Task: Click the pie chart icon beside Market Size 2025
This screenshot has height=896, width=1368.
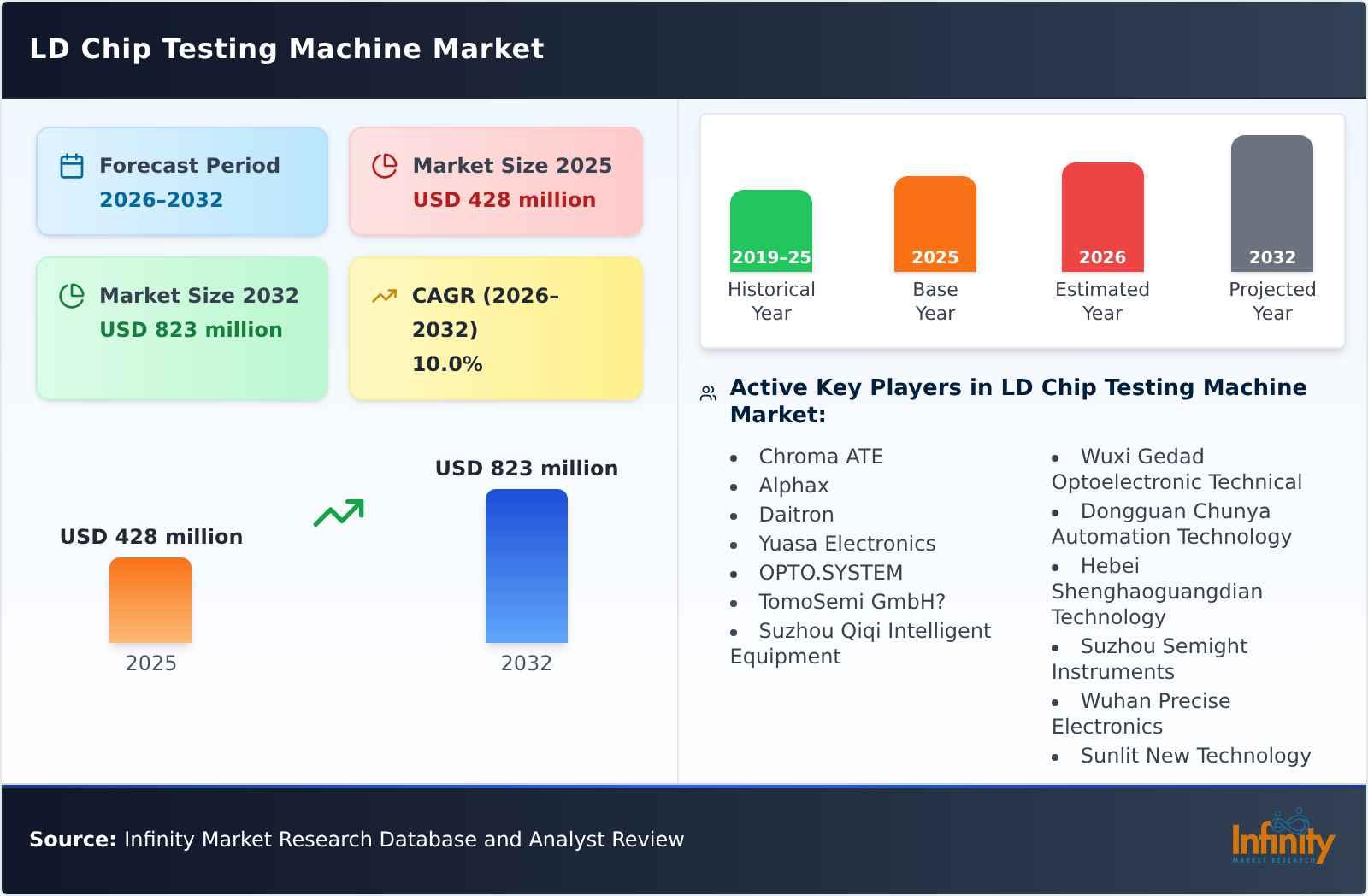Action: point(385,166)
